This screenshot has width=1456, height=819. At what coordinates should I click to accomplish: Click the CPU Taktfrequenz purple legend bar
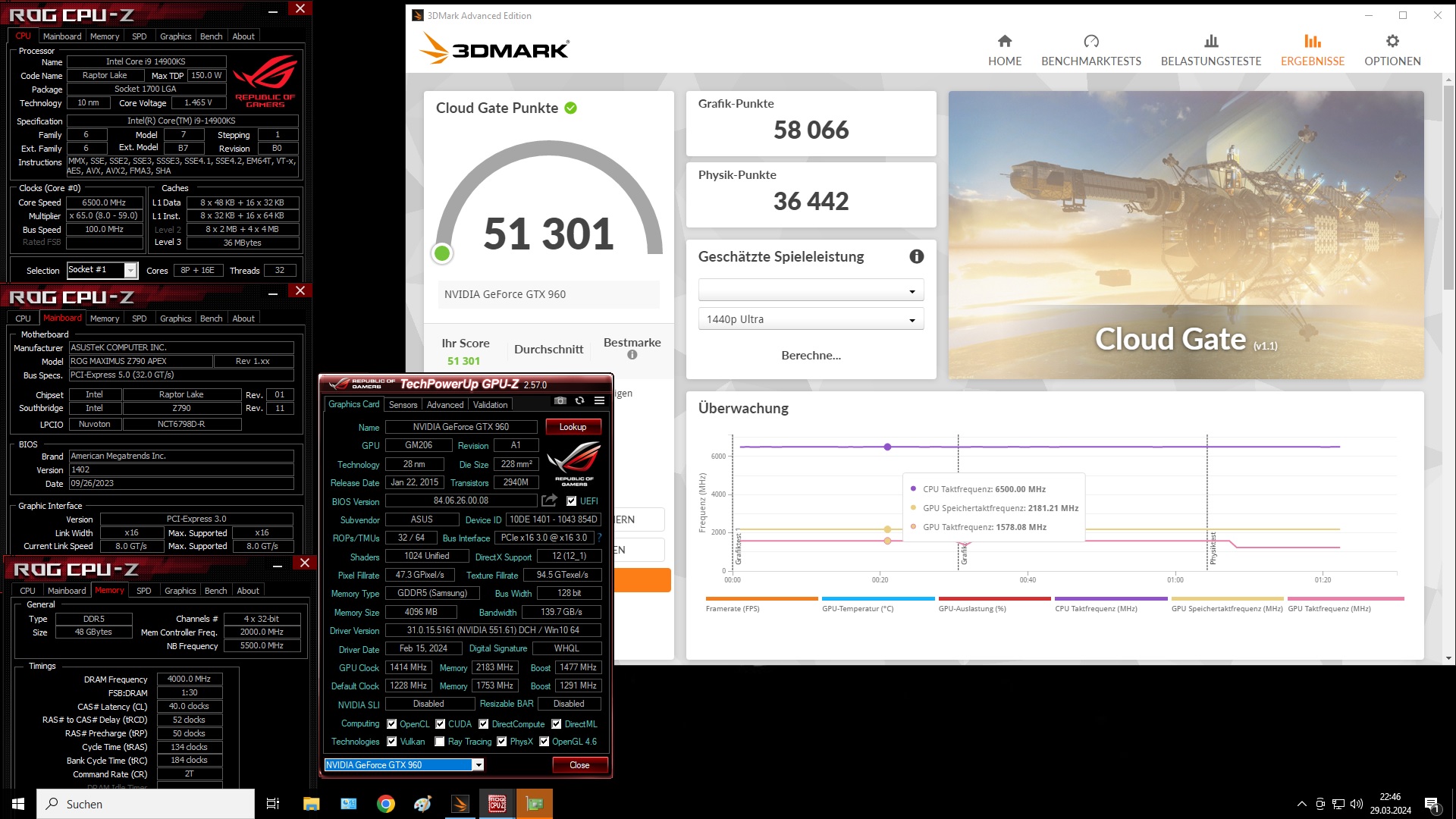[x=1111, y=599]
